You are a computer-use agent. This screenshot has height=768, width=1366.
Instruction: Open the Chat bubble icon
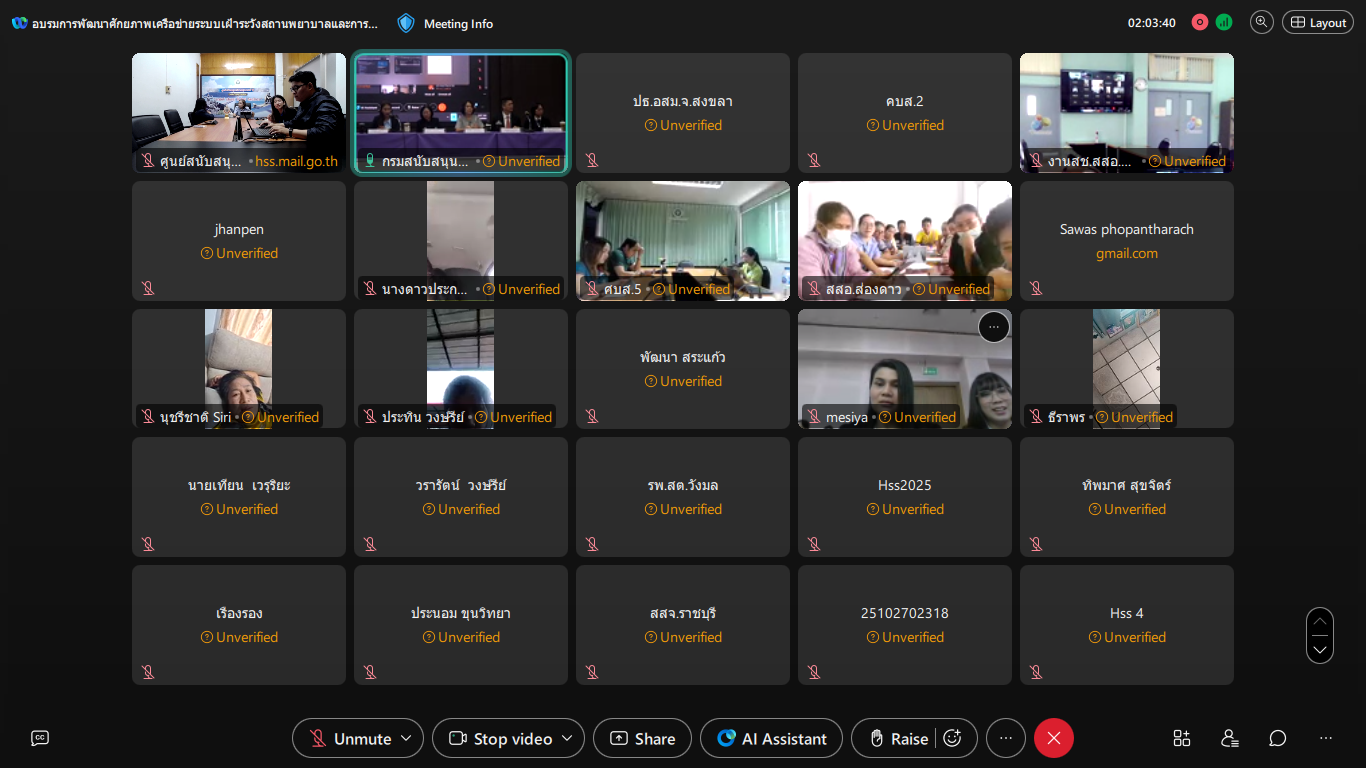click(1278, 738)
